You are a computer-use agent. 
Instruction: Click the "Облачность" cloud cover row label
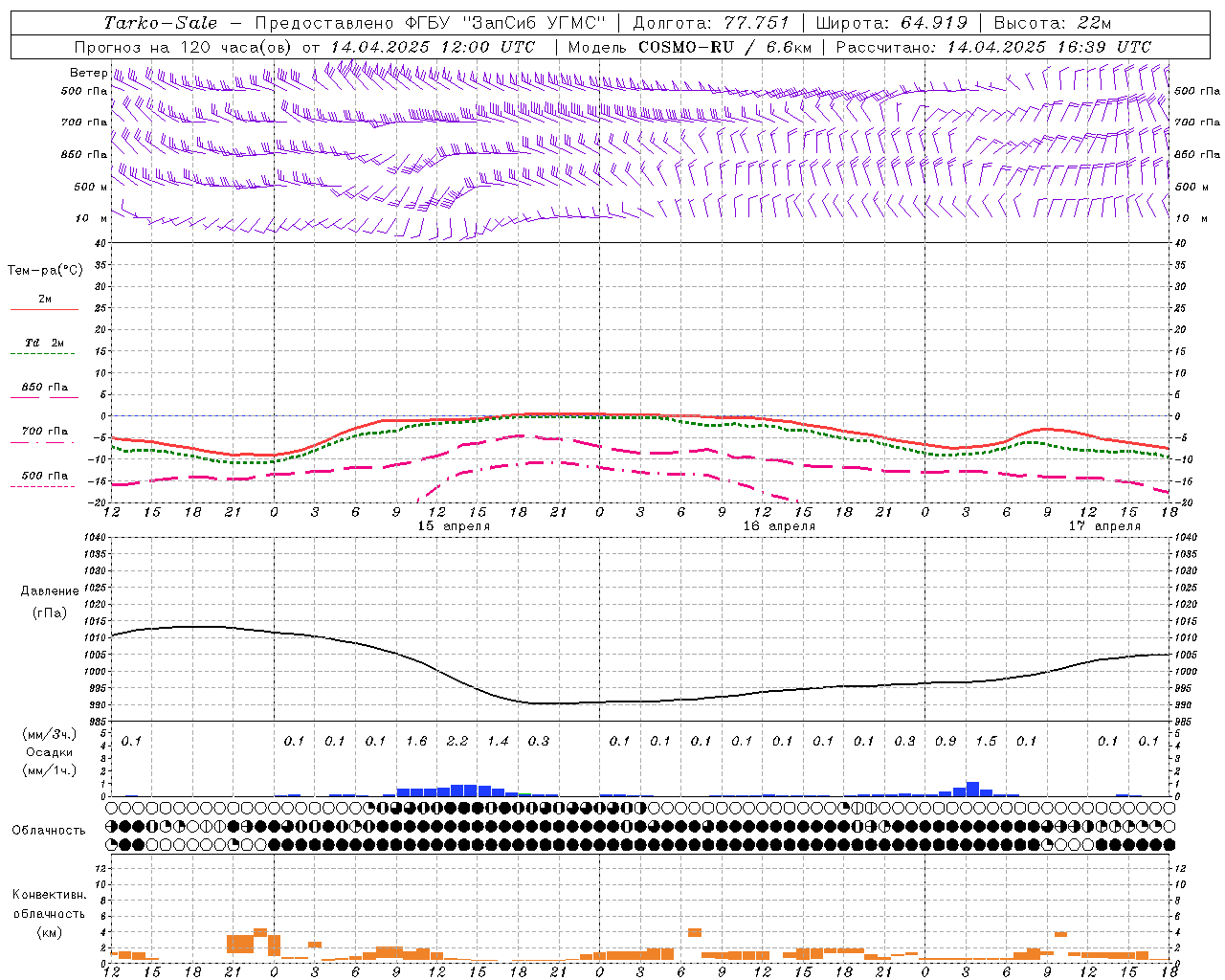pos(49,830)
